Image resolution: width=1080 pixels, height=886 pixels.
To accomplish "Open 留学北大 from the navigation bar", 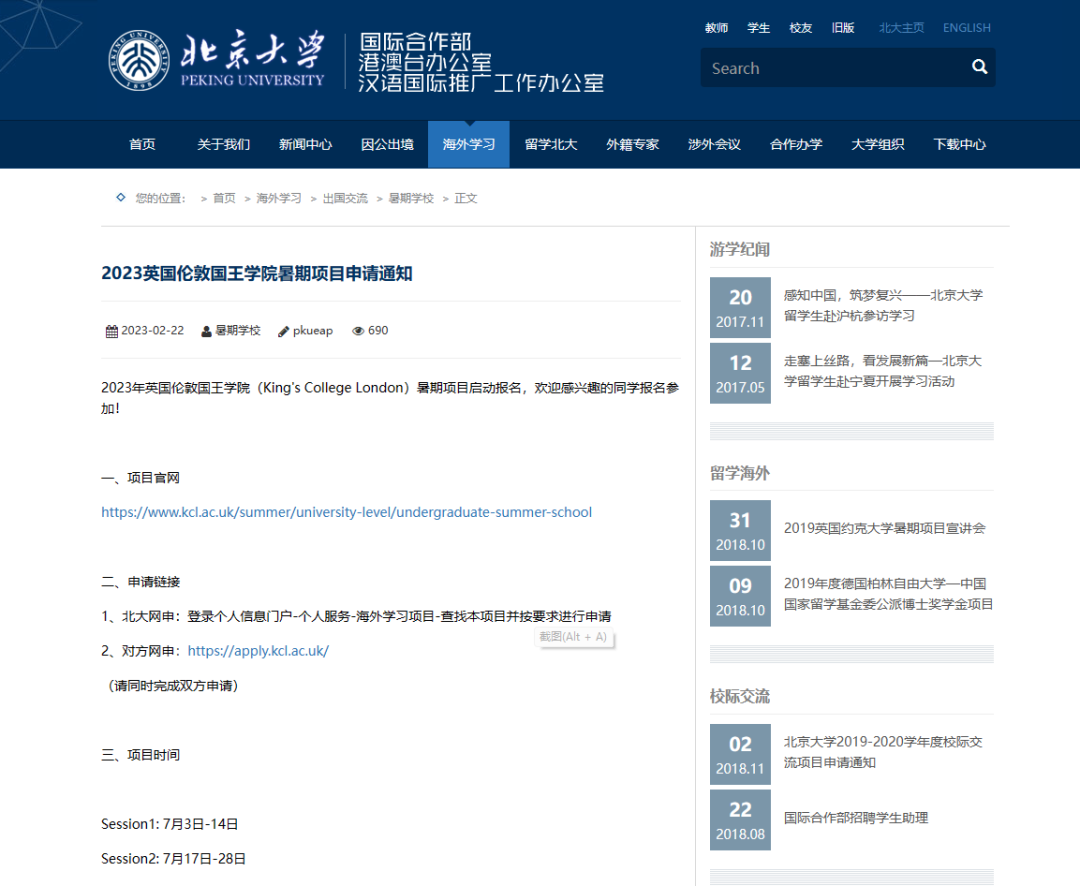I will point(550,145).
